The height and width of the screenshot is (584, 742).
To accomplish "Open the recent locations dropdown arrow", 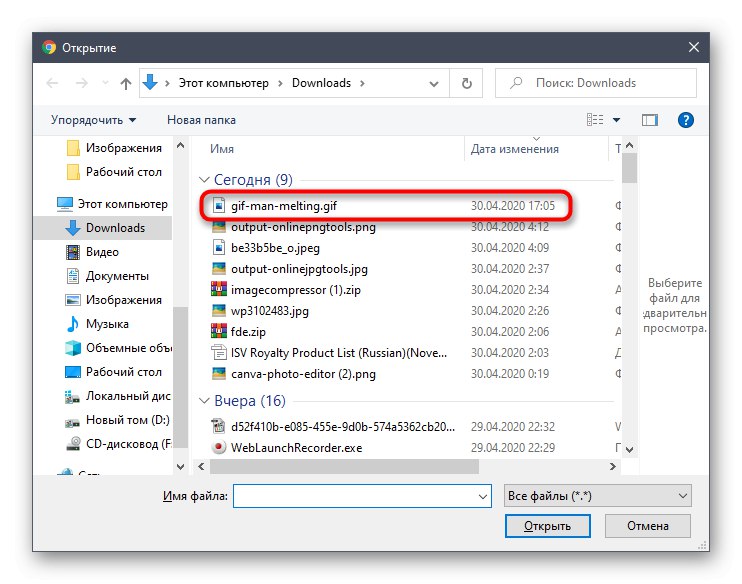I will point(105,83).
